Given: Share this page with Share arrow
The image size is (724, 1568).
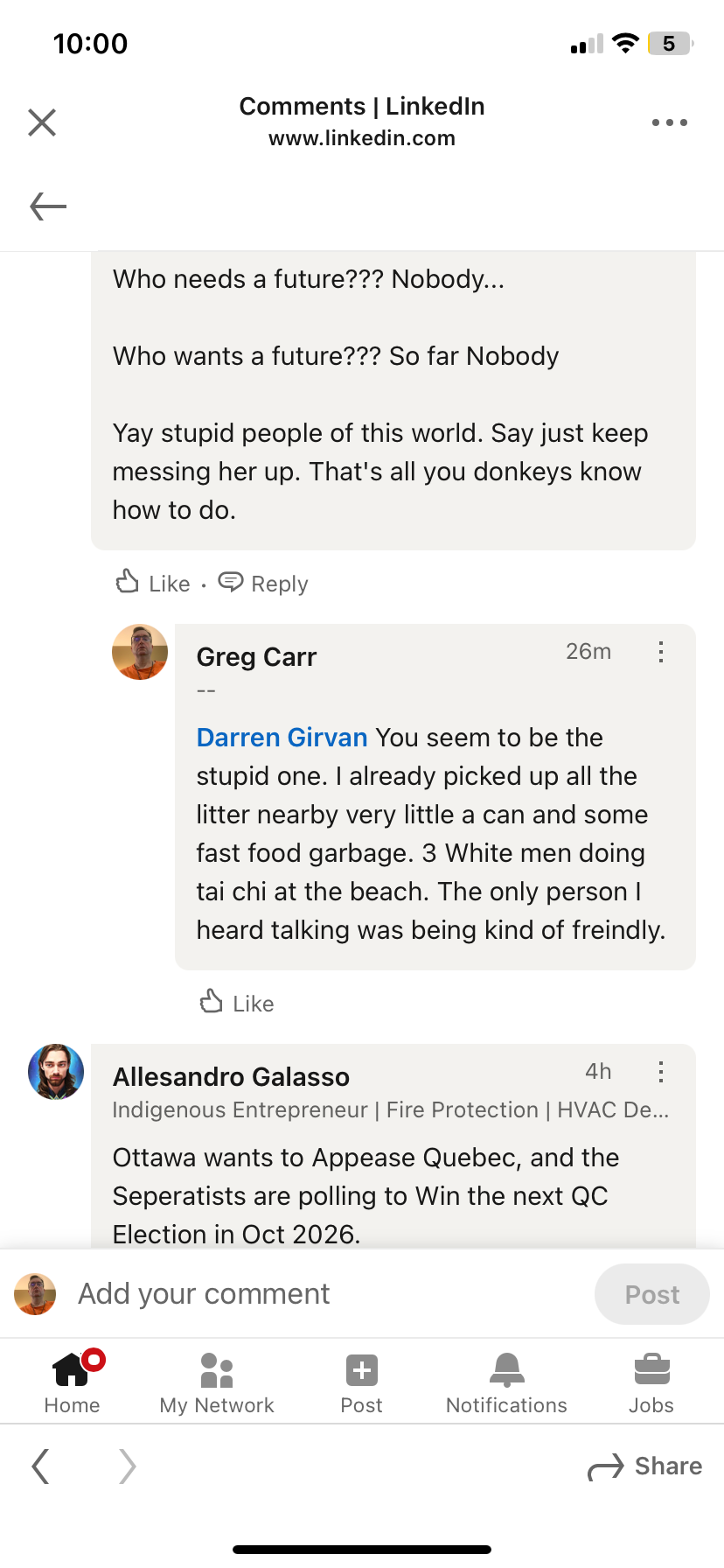Looking at the screenshot, I should click(645, 1466).
